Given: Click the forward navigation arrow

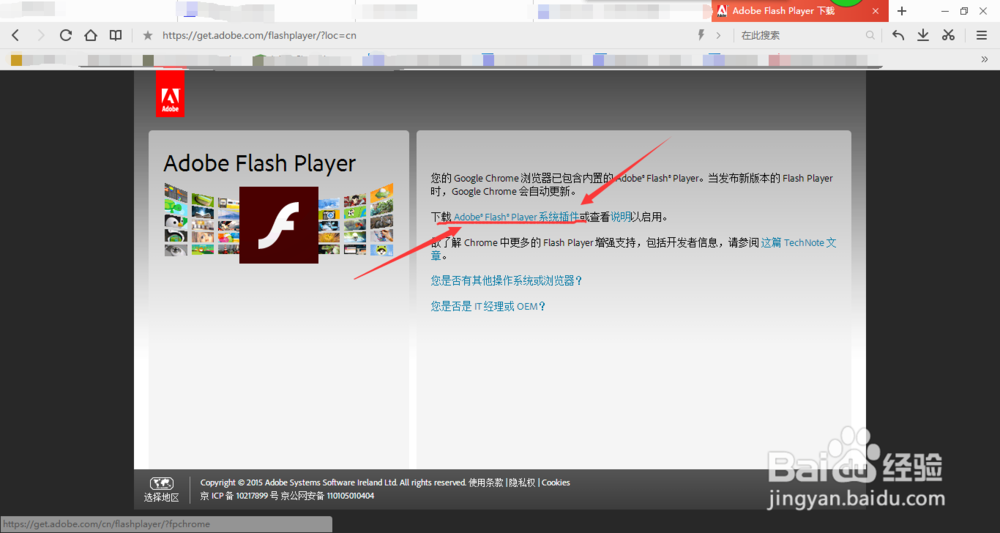Looking at the screenshot, I should point(41,35).
